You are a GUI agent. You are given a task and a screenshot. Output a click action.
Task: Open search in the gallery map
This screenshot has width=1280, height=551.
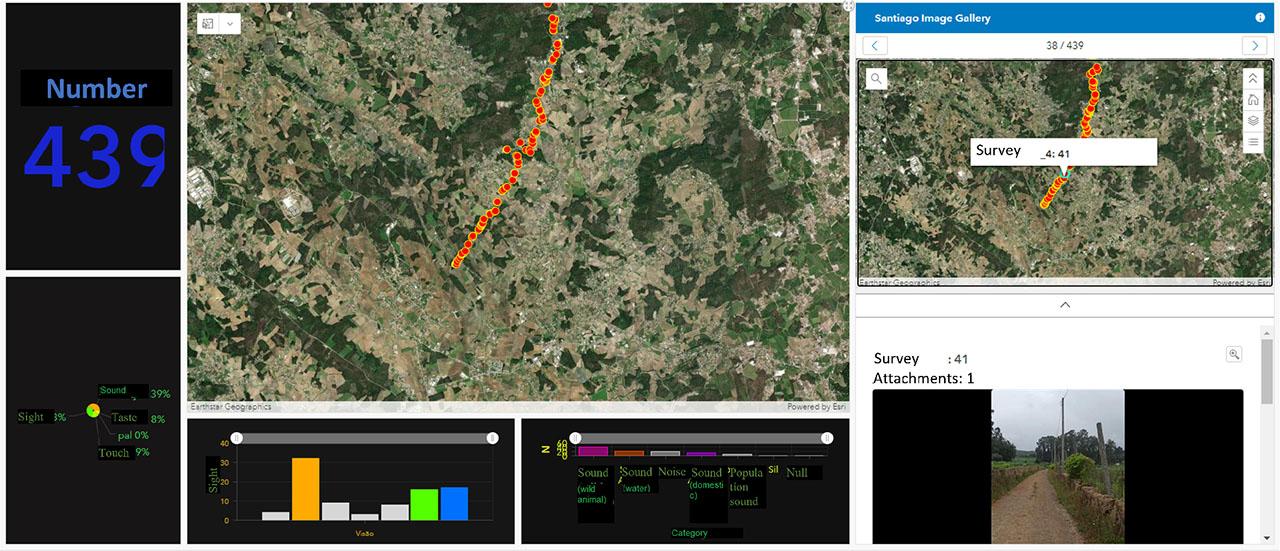[x=876, y=78]
